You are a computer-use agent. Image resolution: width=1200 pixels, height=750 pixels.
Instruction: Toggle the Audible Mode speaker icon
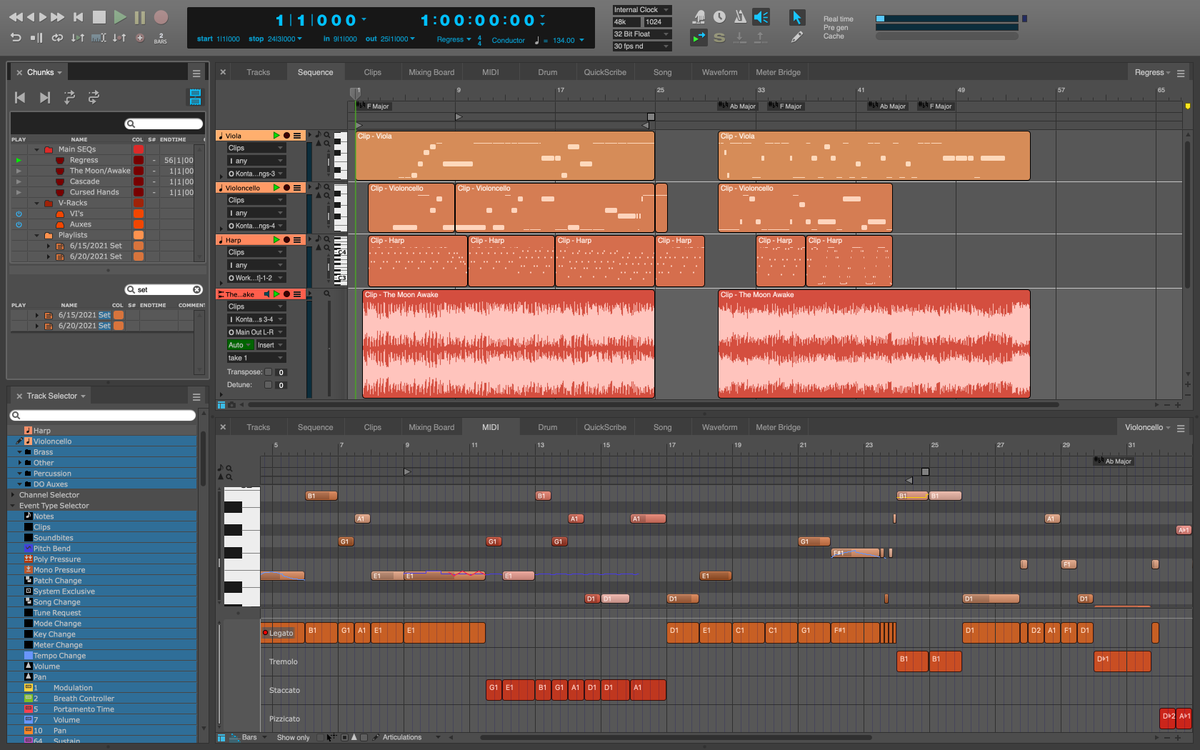(x=761, y=16)
